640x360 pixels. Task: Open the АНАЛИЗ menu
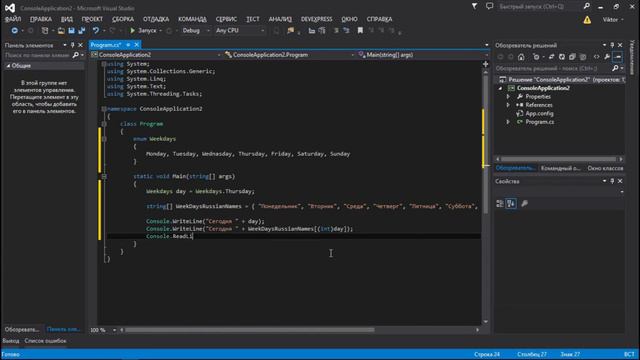[280, 19]
